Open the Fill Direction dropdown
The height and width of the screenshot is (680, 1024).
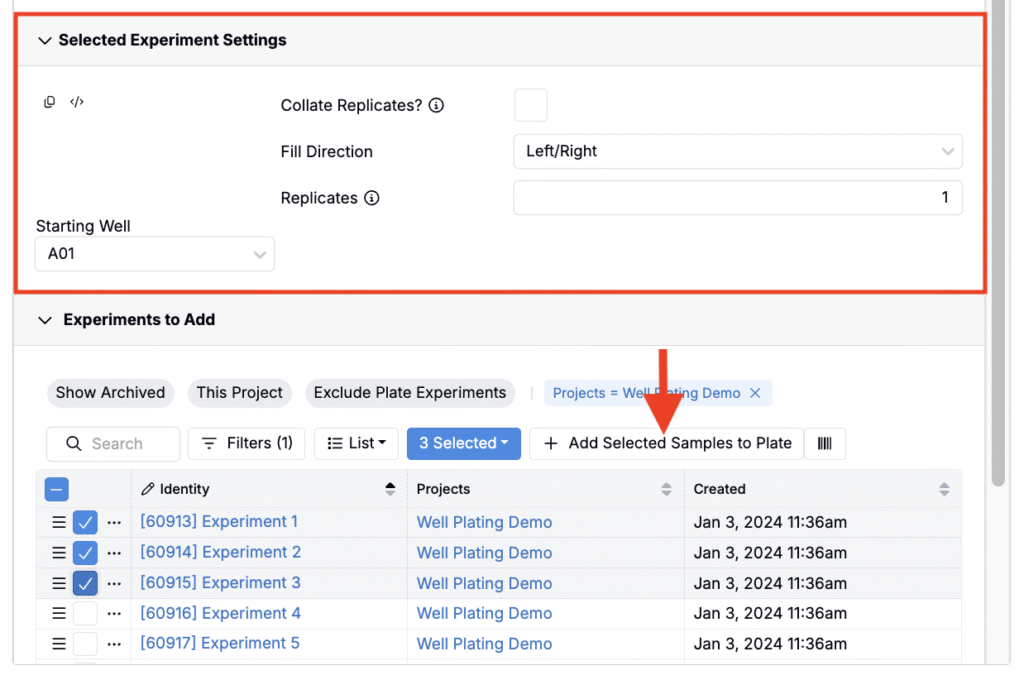pos(737,152)
